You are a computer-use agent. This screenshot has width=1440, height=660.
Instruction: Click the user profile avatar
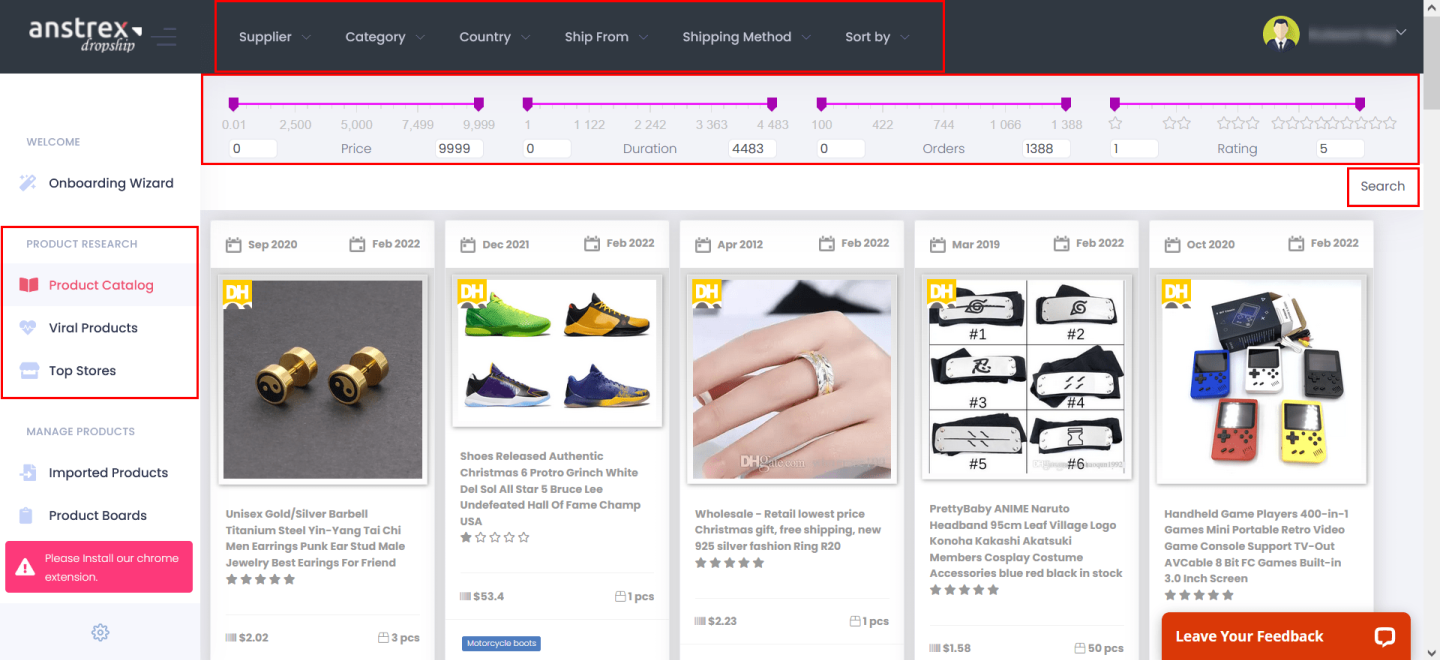point(1281,33)
